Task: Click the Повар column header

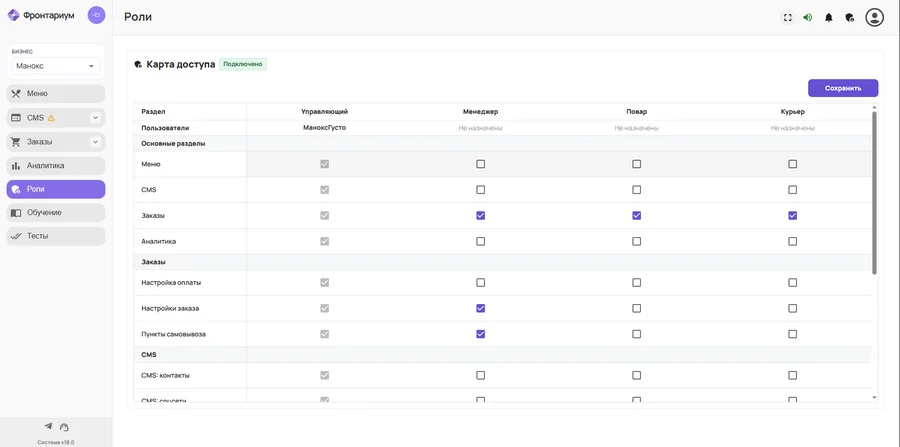Action: click(x=637, y=112)
